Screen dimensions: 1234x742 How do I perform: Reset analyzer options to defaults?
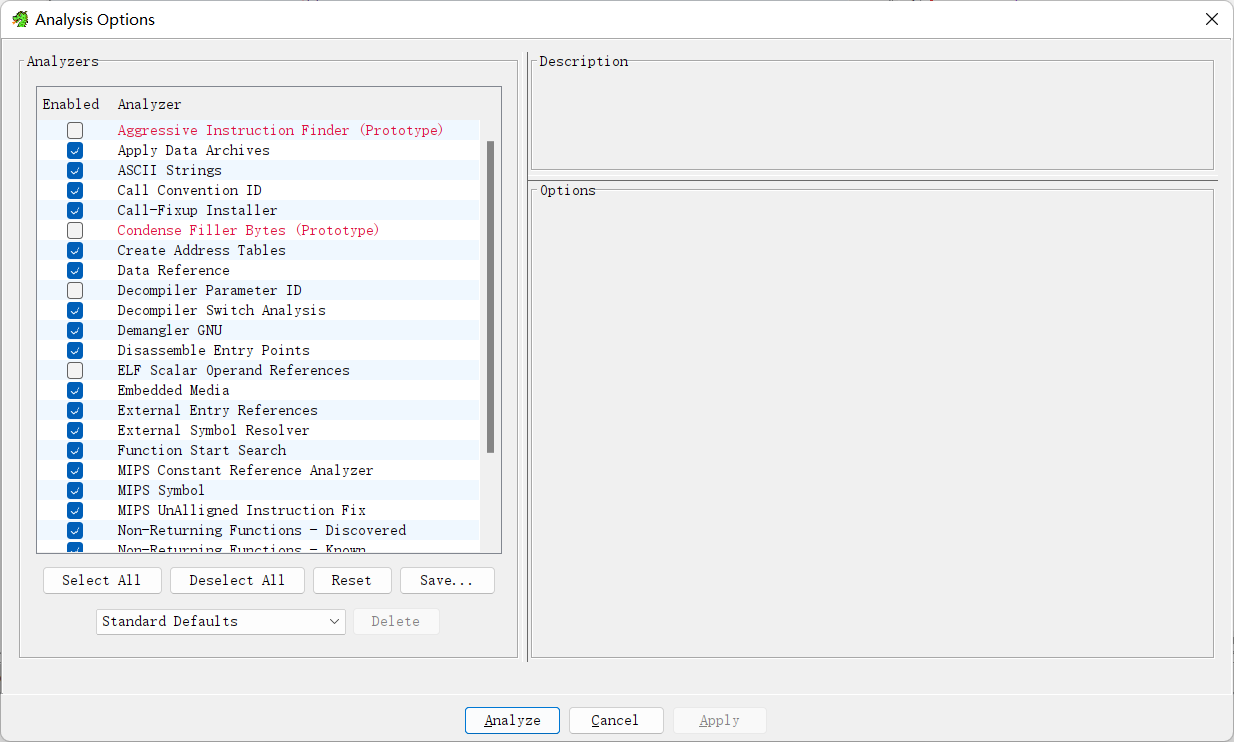351,580
